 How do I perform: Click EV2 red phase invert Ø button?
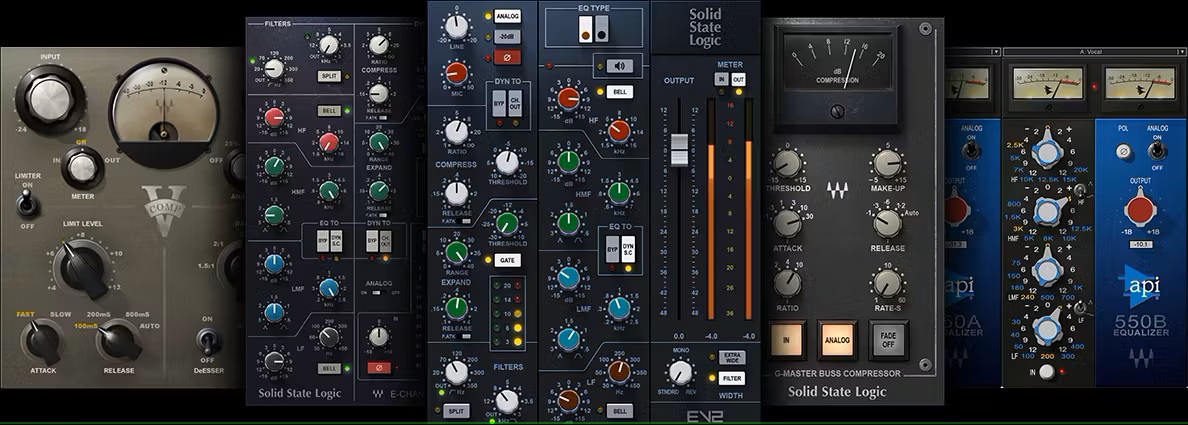click(x=507, y=57)
